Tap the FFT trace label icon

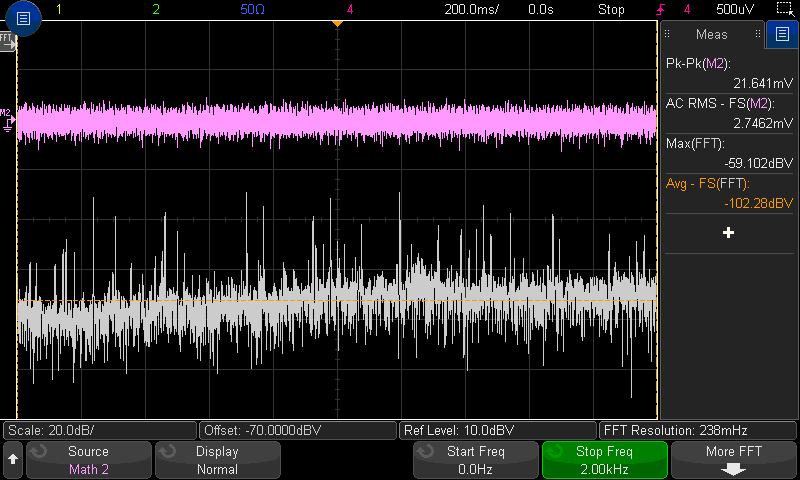pyautogui.click(x=7, y=41)
